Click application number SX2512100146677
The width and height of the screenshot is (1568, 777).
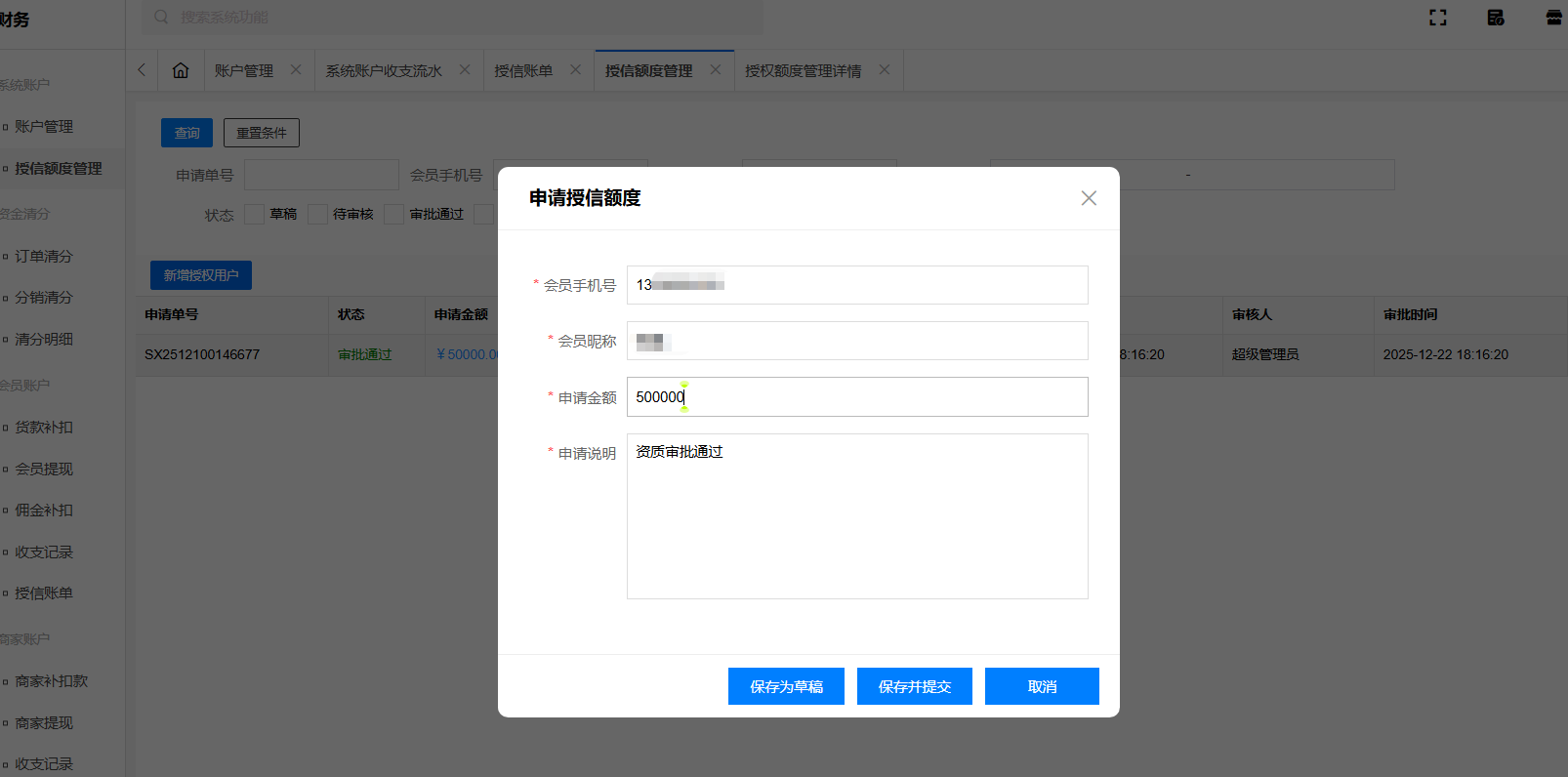coord(202,354)
